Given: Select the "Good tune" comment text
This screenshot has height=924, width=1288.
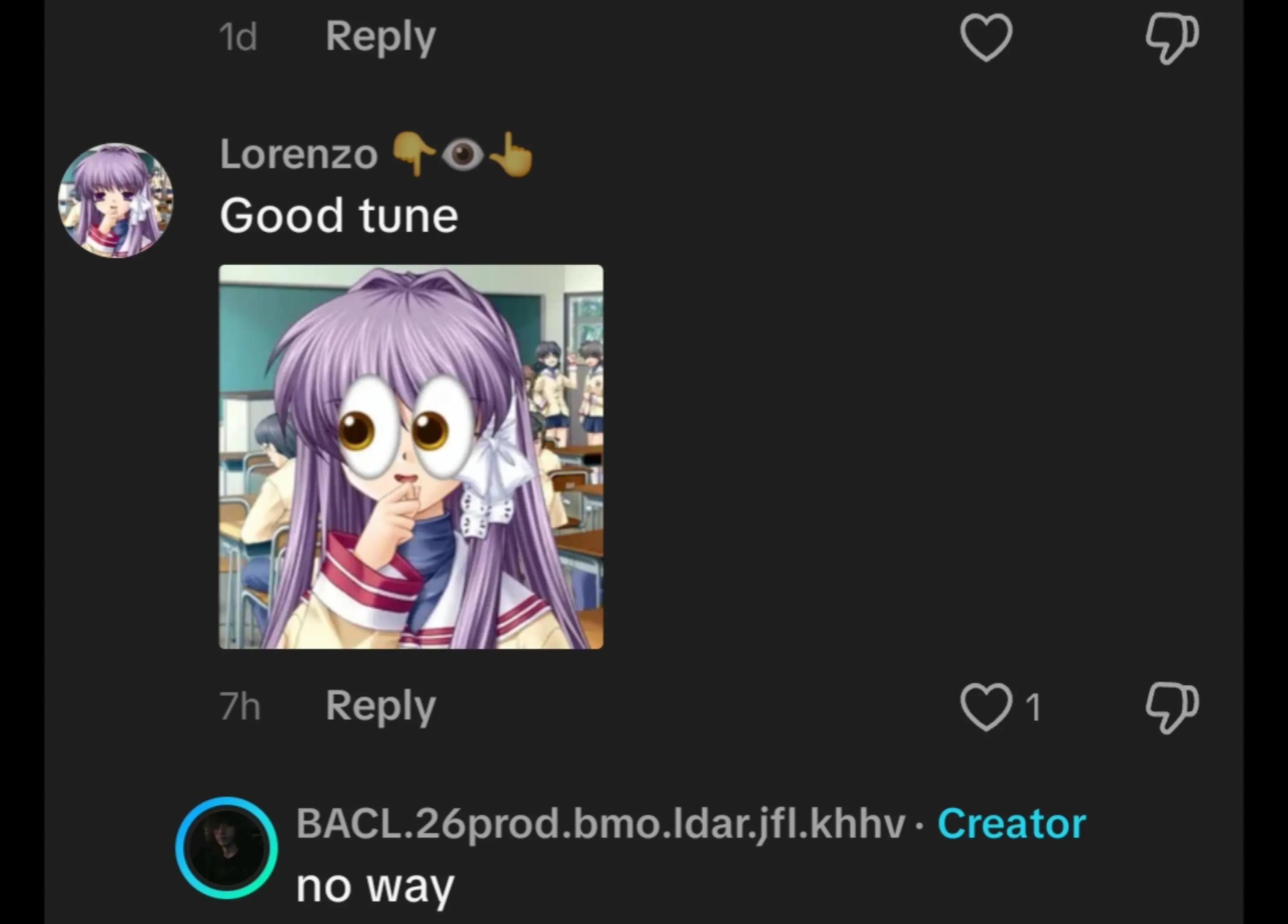Looking at the screenshot, I should point(339,215).
